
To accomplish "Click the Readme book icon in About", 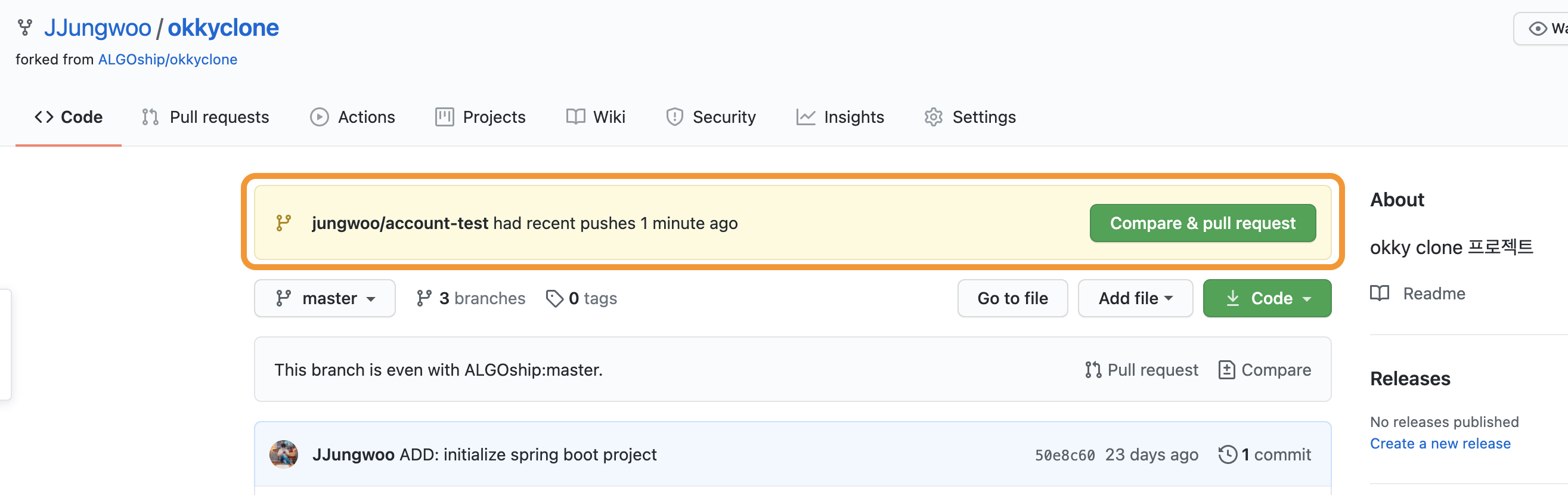I will pyautogui.click(x=1380, y=293).
